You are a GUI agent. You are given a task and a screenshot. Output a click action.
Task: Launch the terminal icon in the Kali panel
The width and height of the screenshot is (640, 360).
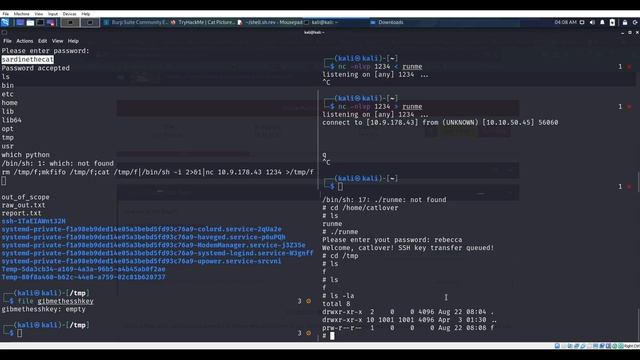coord(40,22)
